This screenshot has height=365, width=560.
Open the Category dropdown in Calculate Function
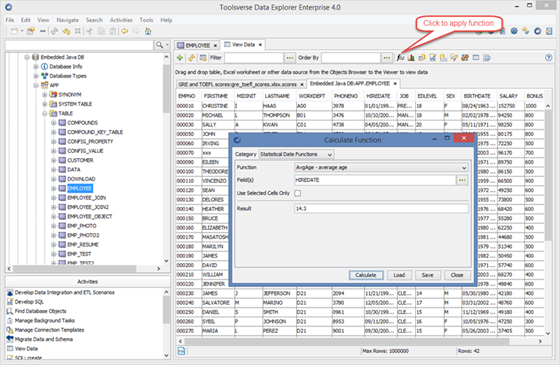coord(296,154)
